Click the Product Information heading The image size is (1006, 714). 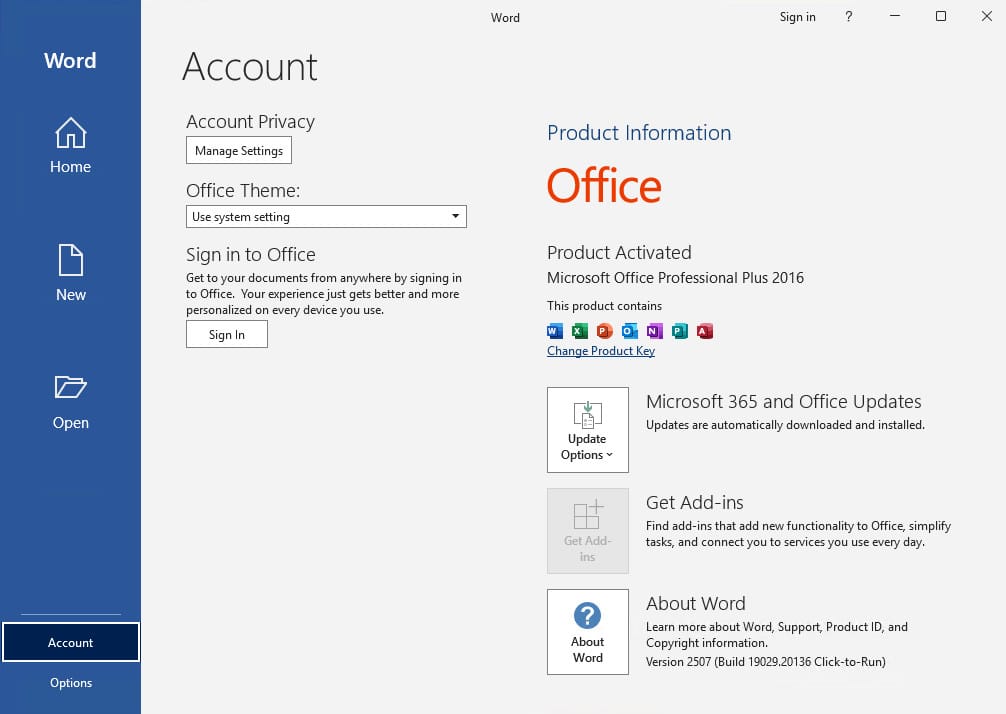coord(639,133)
